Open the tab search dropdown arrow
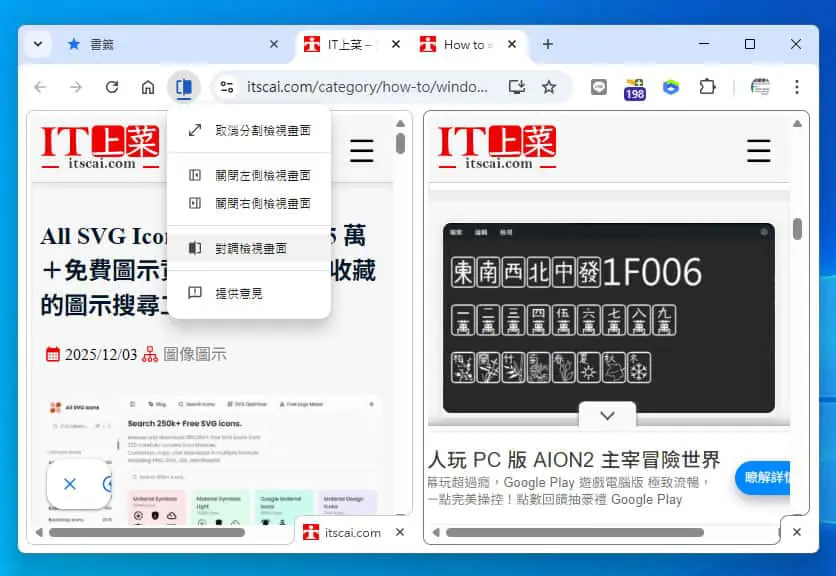836x576 pixels. click(x=38, y=44)
